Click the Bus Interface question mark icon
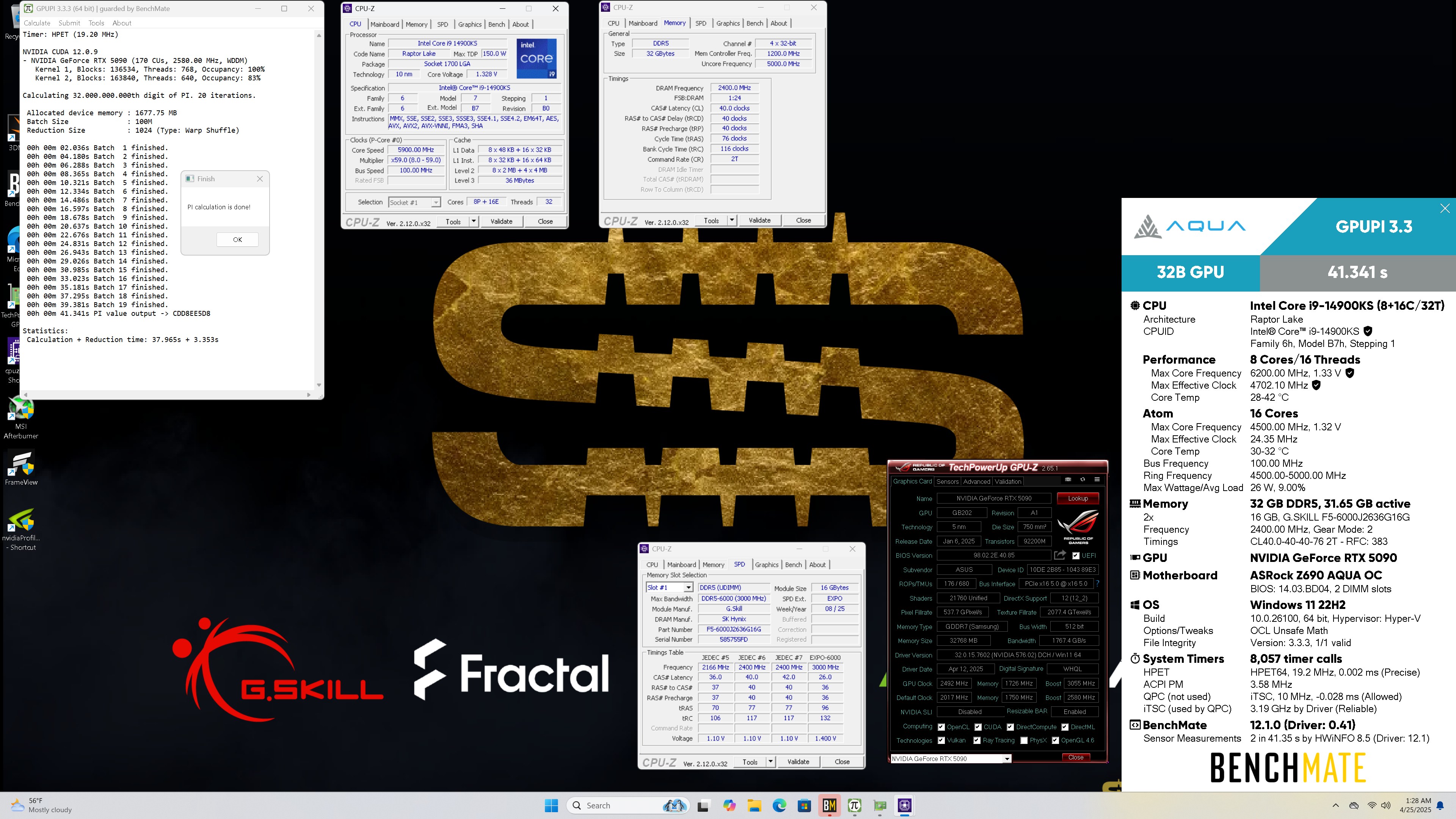The image size is (1456, 819). [1098, 584]
